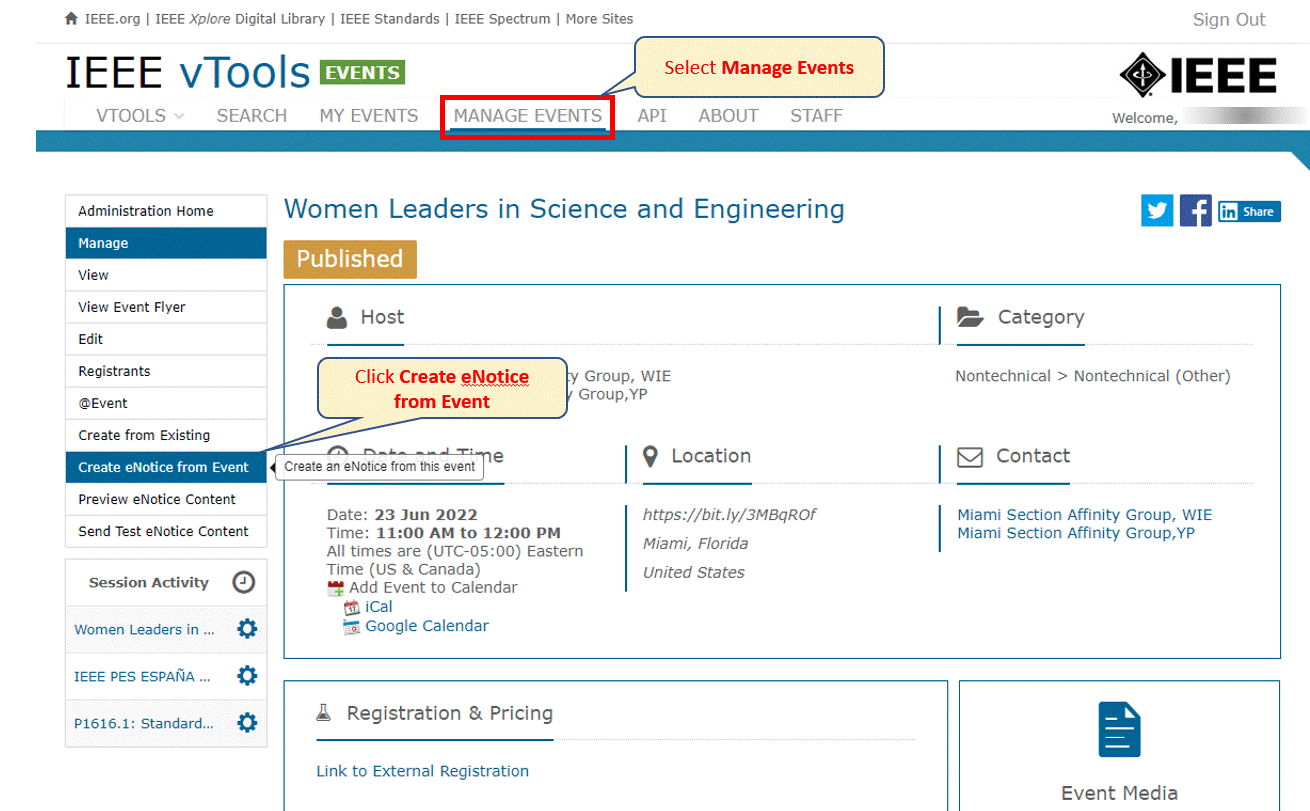The image size is (1310, 811).
Task: Click the IEEE vTools title
Action: coord(188,73)
